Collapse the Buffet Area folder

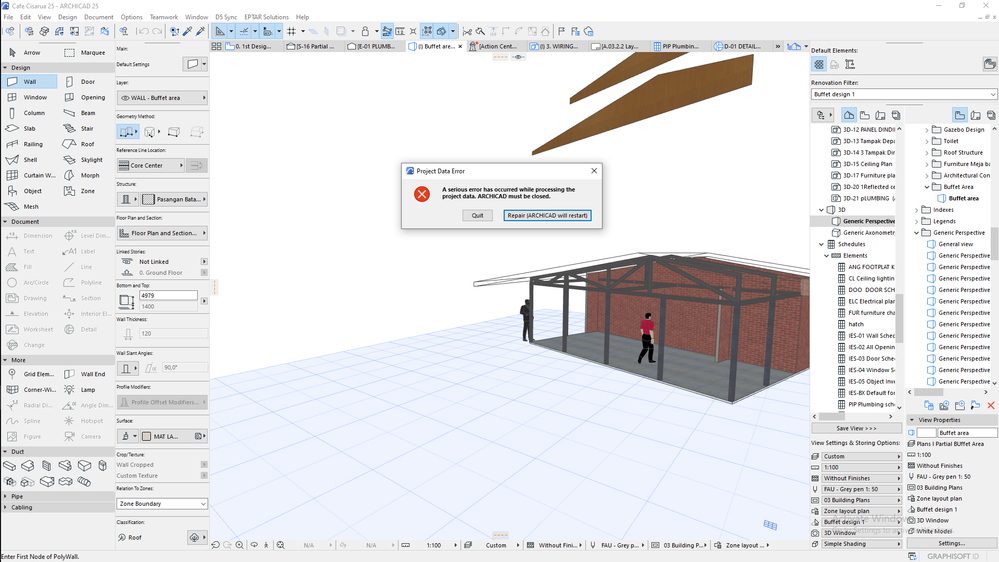pos(927,187)
